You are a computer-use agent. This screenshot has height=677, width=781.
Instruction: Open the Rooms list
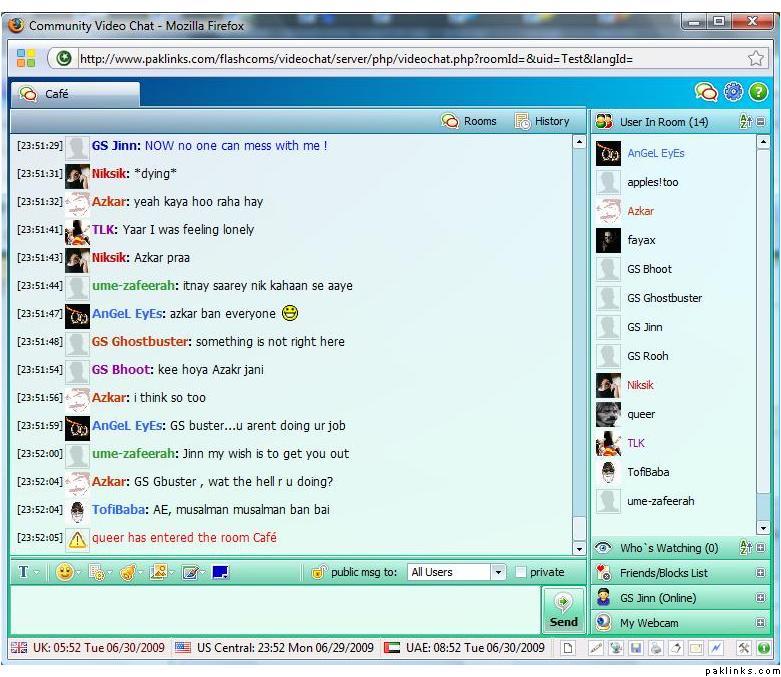click(469, 121)
